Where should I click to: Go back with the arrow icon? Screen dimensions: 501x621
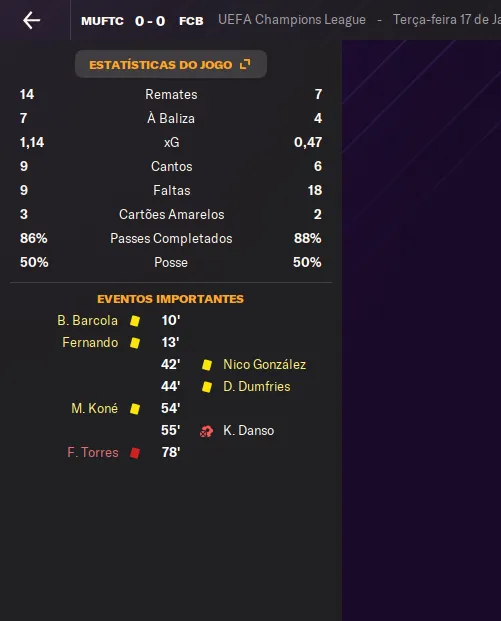click(31, 20)
